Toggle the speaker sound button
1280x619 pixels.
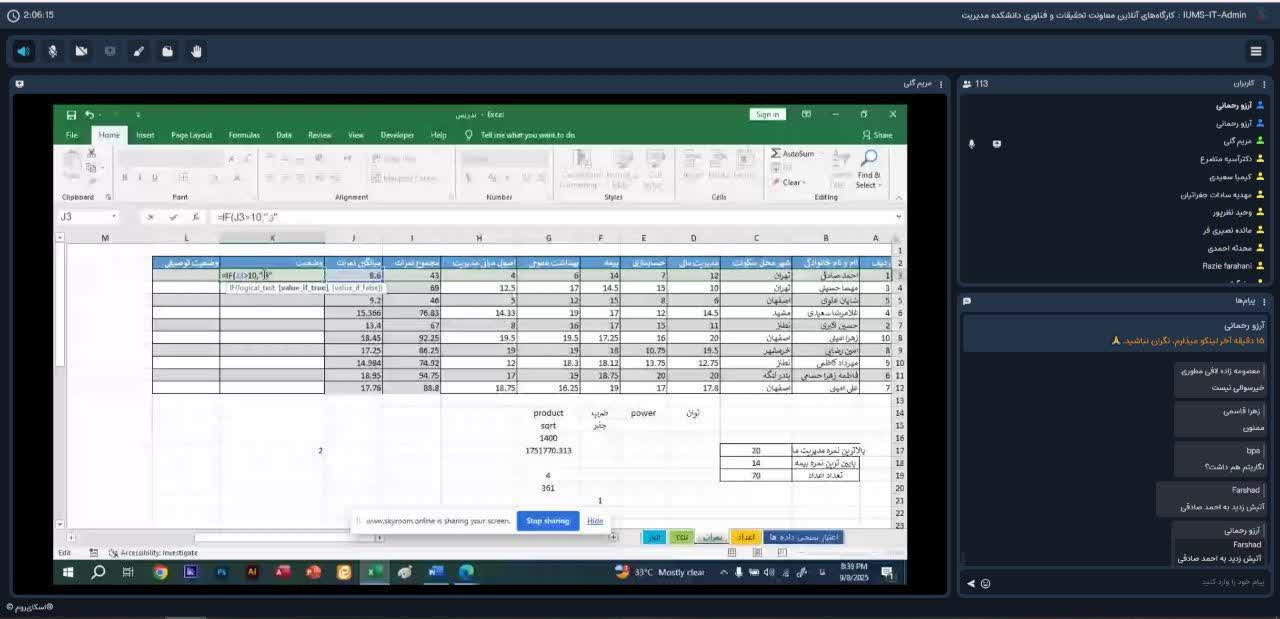pyautogui.click(x=24, y=51)
